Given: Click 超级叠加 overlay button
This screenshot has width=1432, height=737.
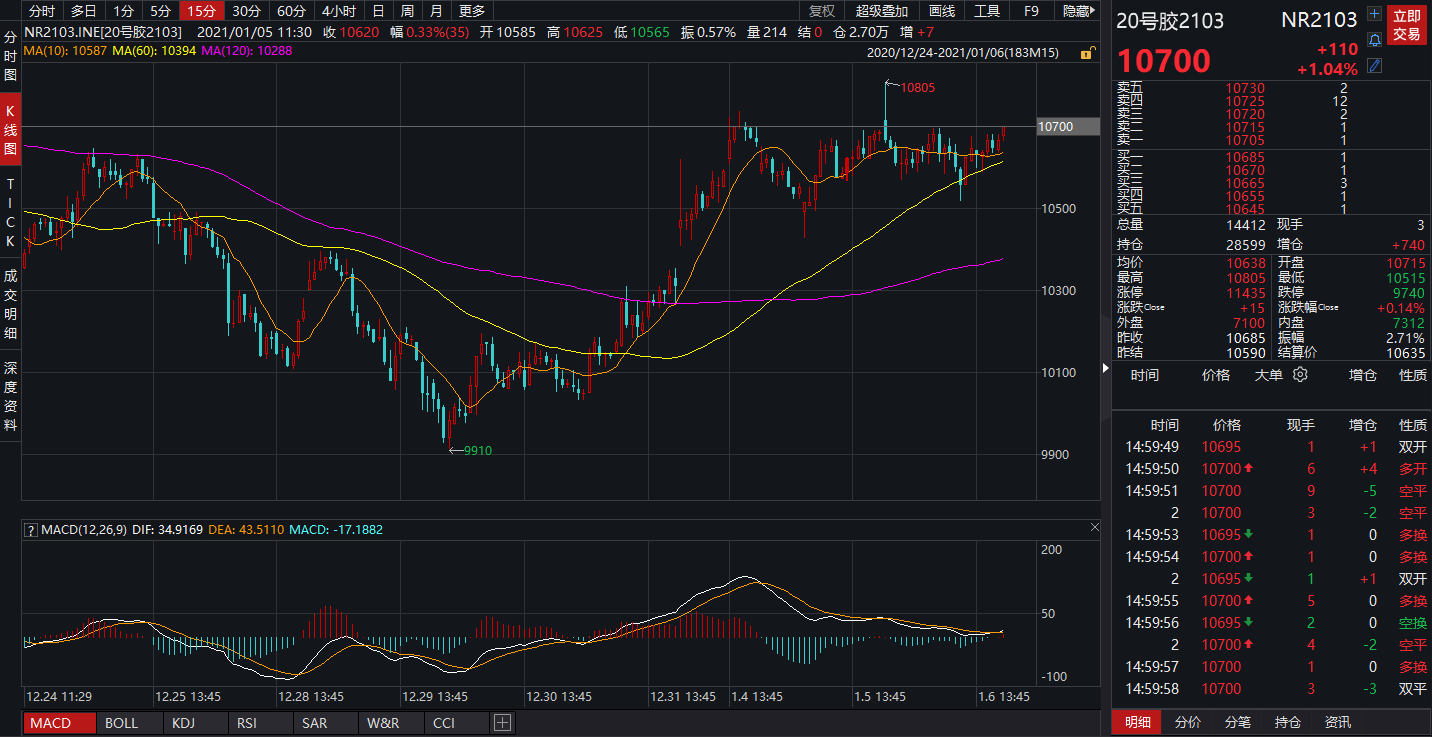Looking at the screenshot, I should pyautogui.click(x=882, y=11).
